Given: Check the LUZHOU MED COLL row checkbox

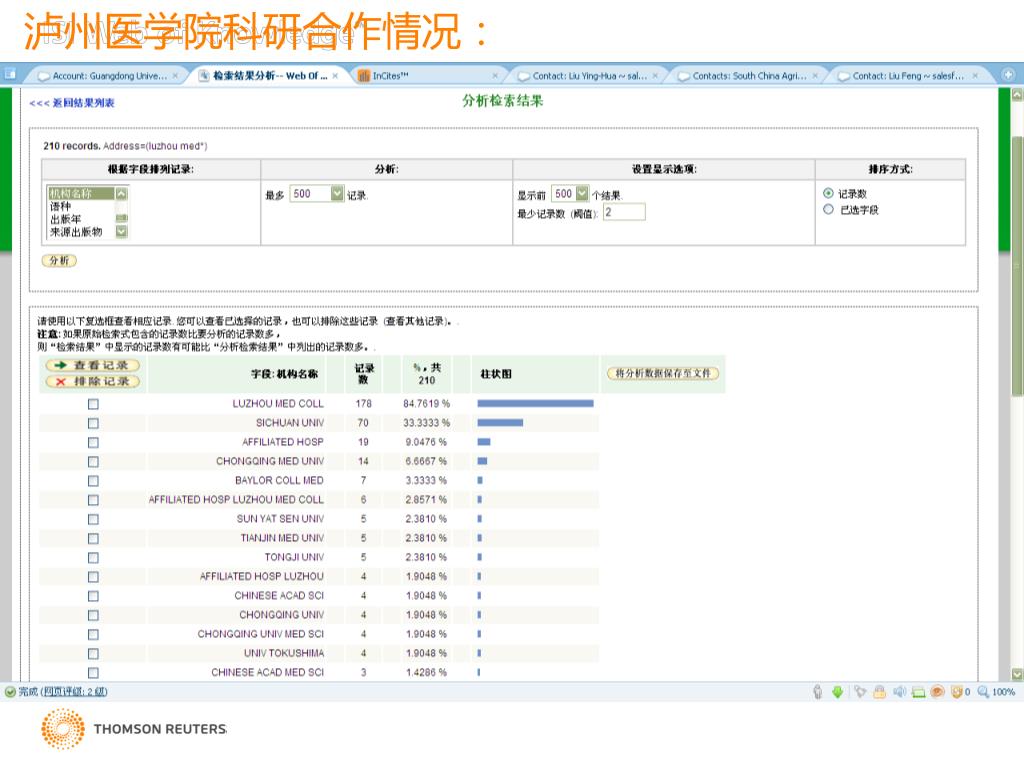Looking at the screenshot, I should pos(93,404).
